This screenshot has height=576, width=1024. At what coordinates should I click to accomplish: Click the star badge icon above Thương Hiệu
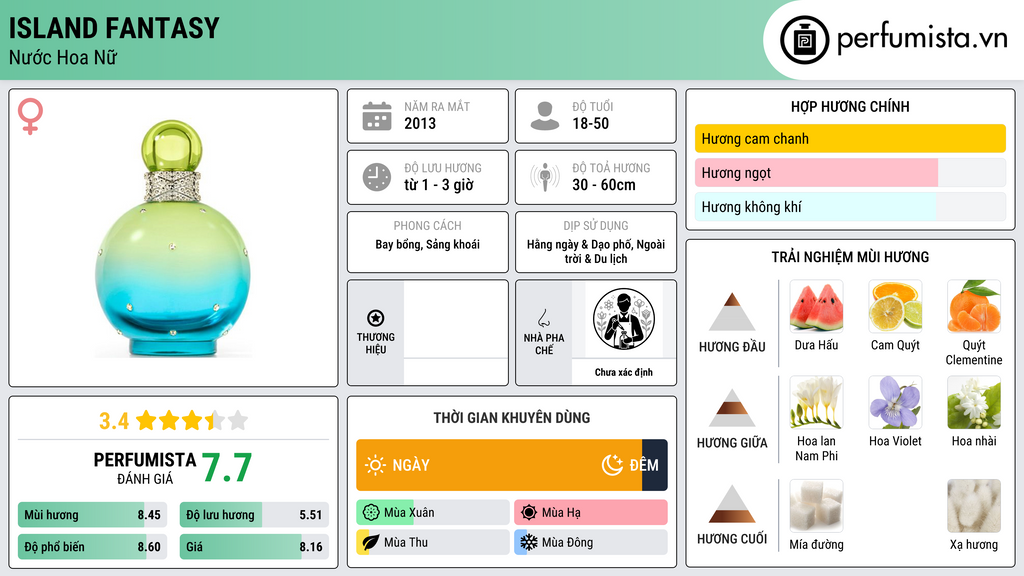[x=376, y=318]
